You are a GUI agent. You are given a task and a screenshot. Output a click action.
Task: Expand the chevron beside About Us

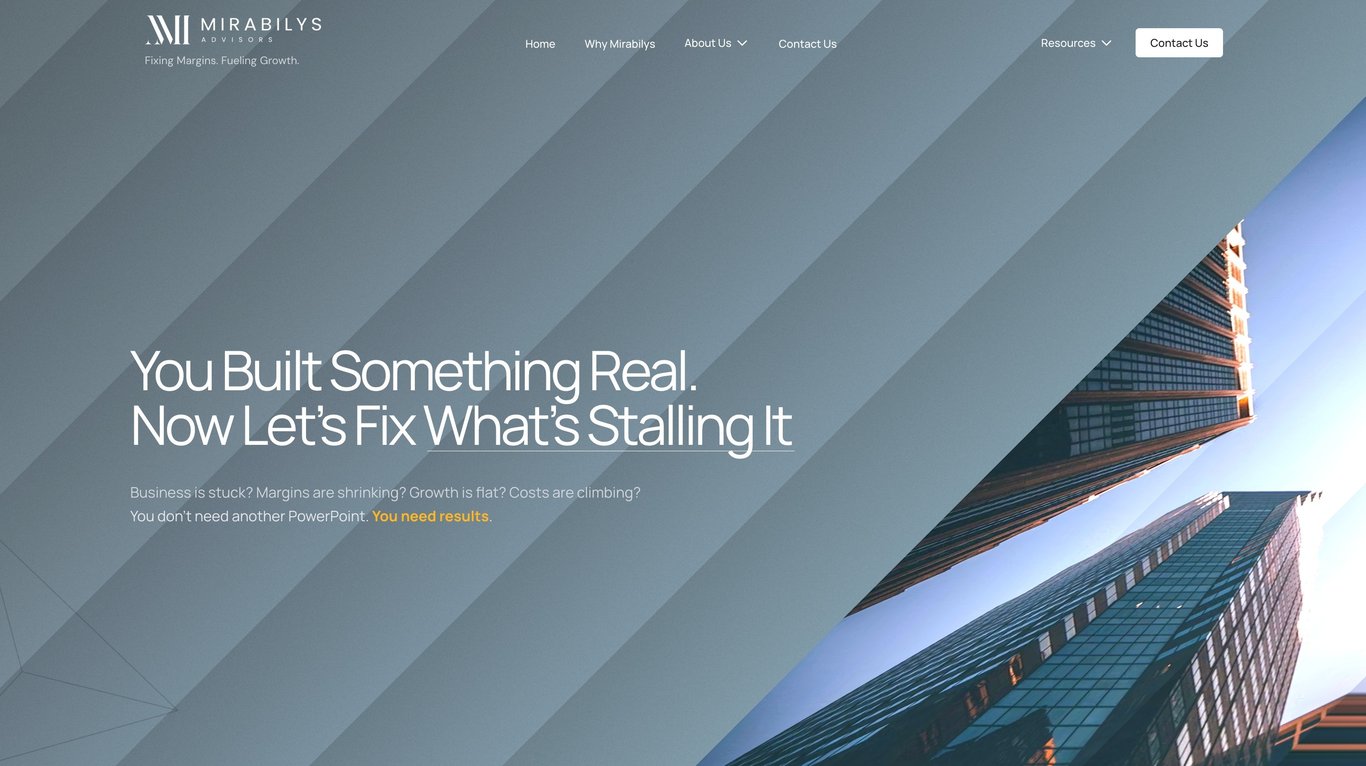click(742, 43)
